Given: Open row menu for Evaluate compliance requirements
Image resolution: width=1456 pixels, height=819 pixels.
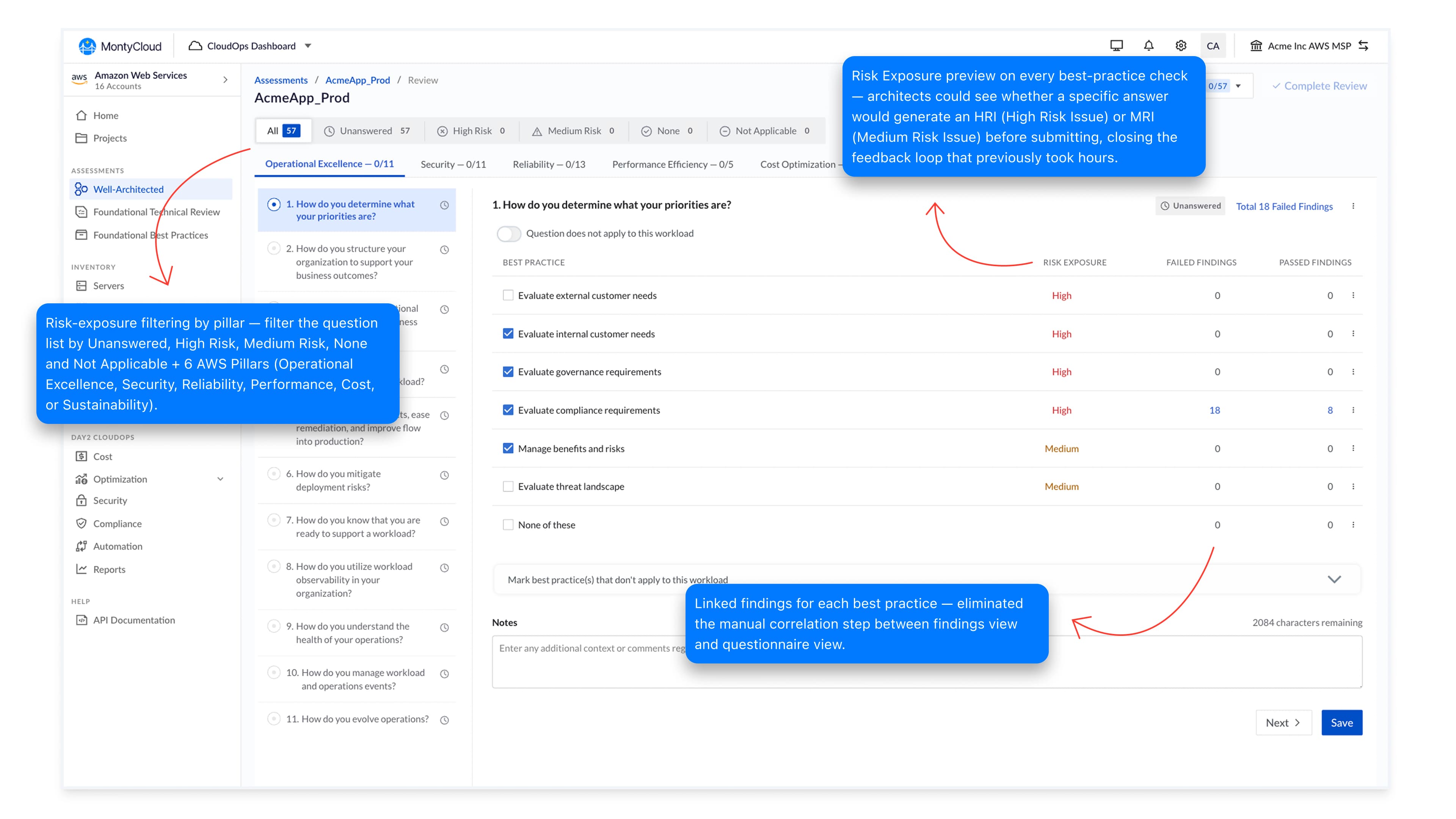Looking at the screenshot, I should coord(1353,410).
